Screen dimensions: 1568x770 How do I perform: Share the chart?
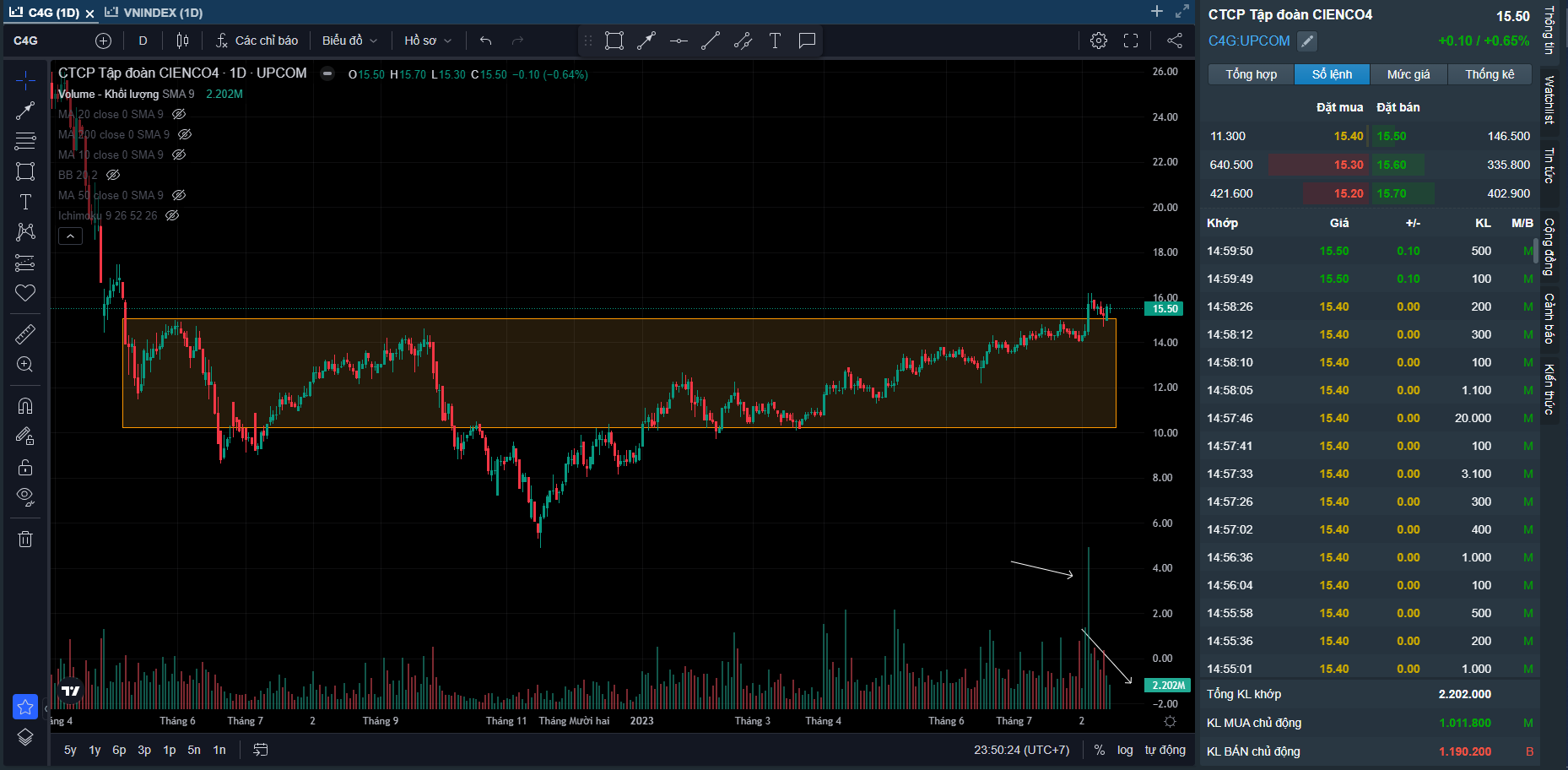coord(1174,41)
